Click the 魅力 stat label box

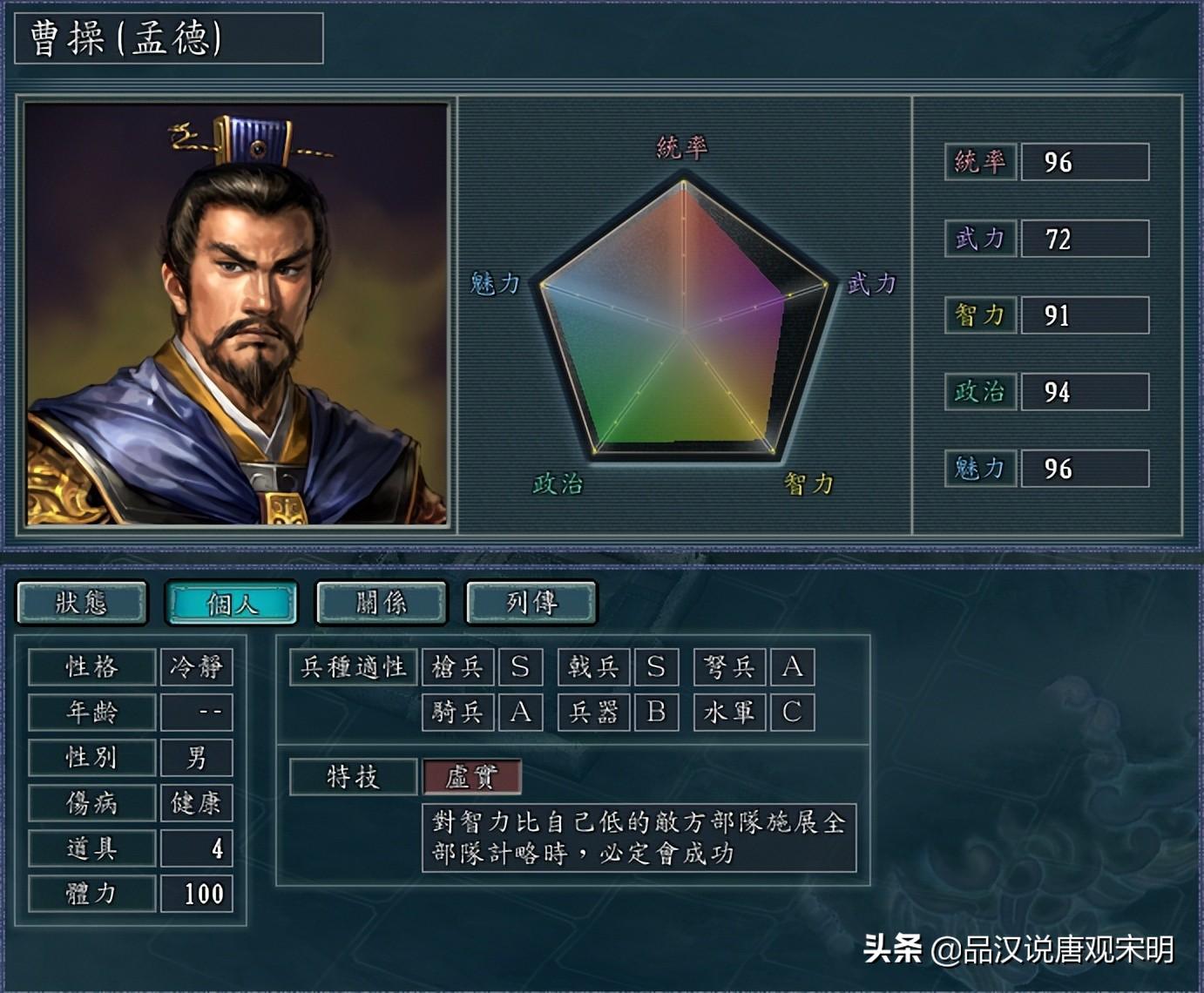click(980, 469)
